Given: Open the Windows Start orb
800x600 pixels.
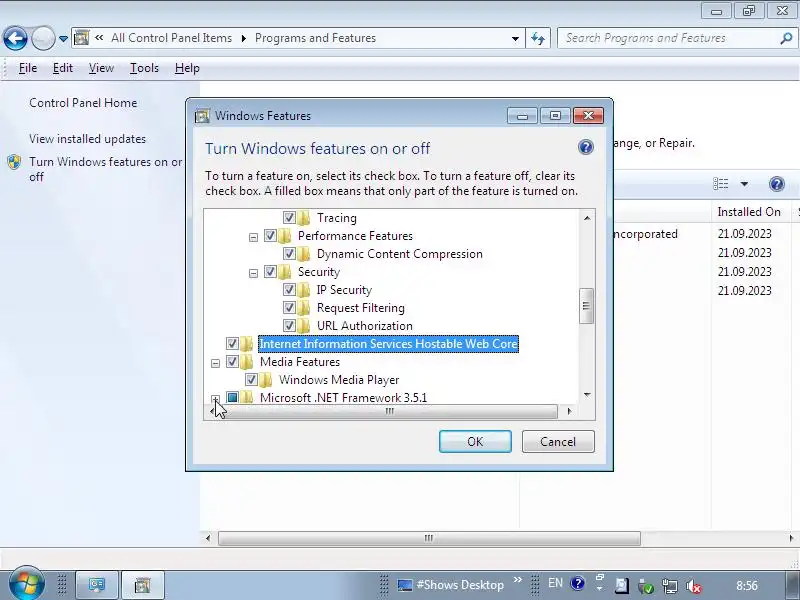Looking at the screenshot, I should (x=26, y=584).
